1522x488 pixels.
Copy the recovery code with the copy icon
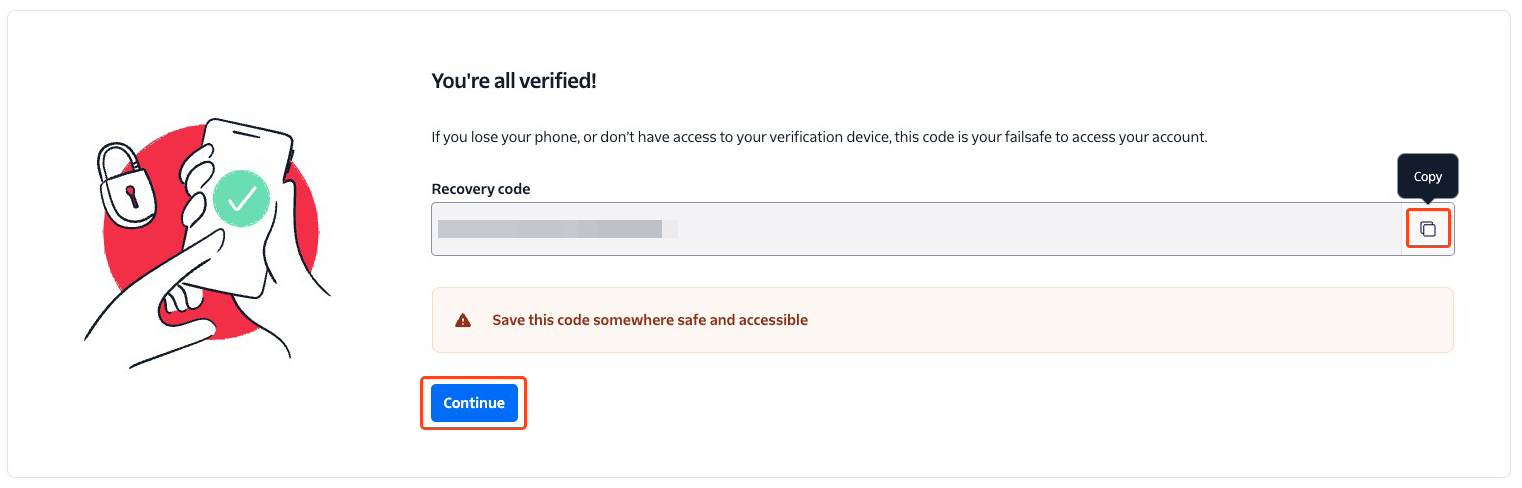click(x=1428, y=229)
